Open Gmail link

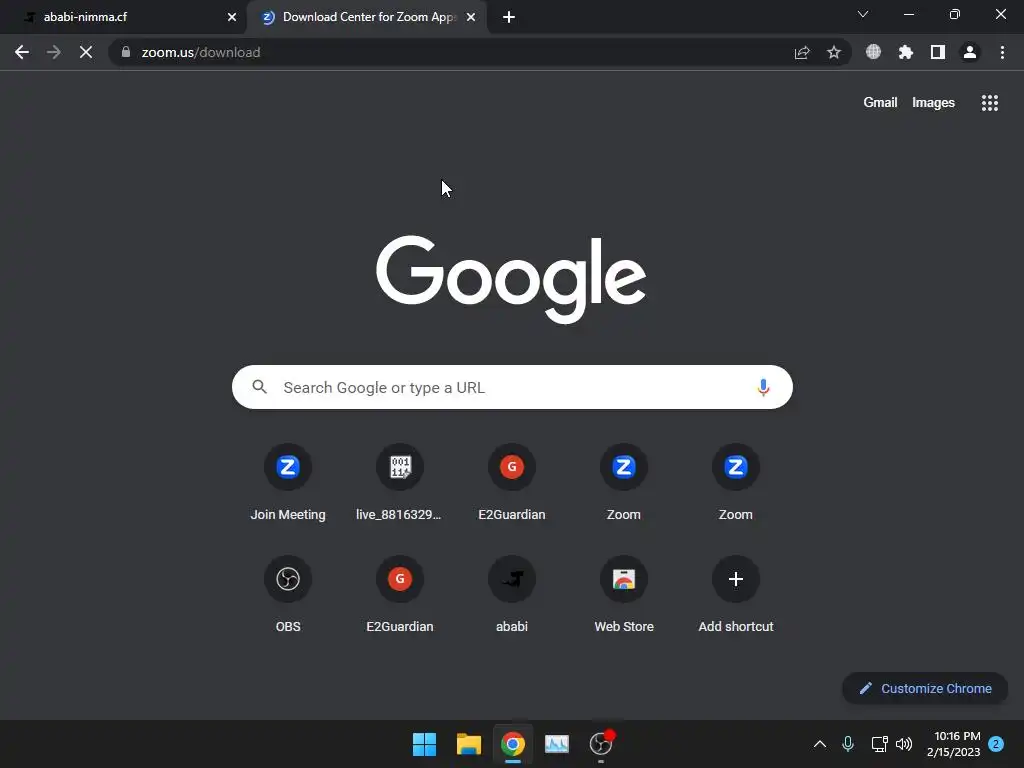(880, 103)
